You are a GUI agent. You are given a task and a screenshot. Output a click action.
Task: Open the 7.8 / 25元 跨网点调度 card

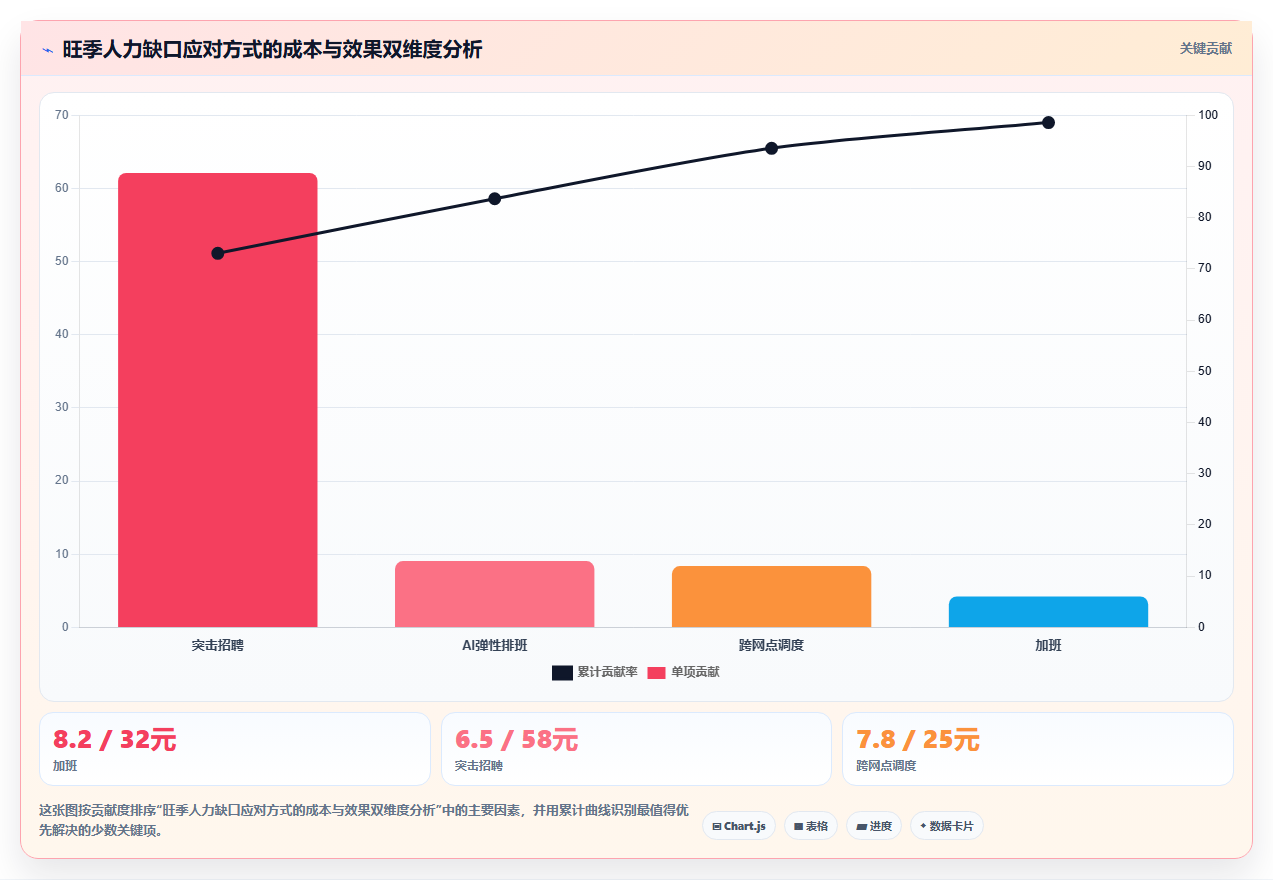pos(1037,749)
